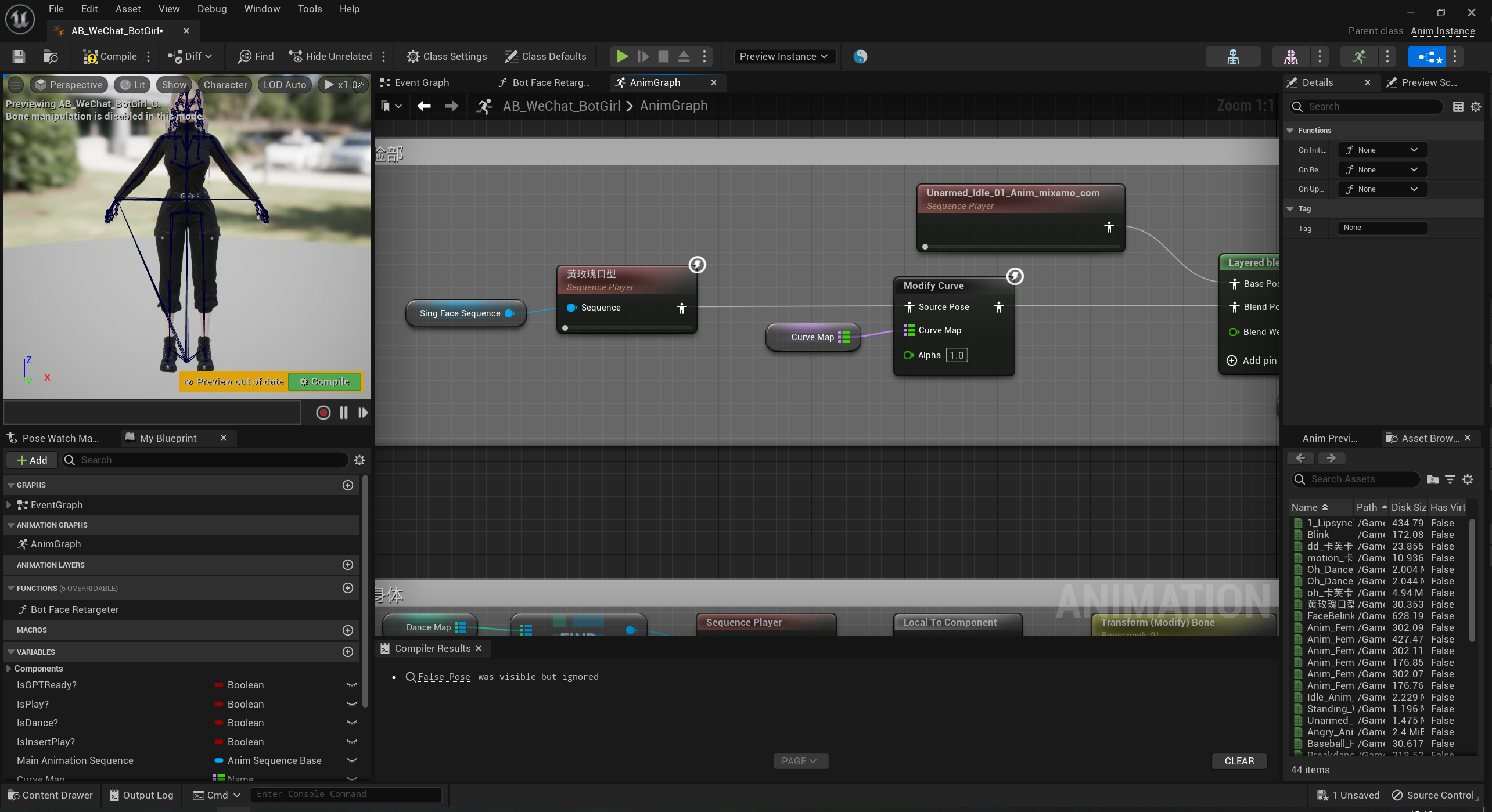Expand the EventGraph tree item
This screenshot has width=1492, height=812.
pos(9,505)
